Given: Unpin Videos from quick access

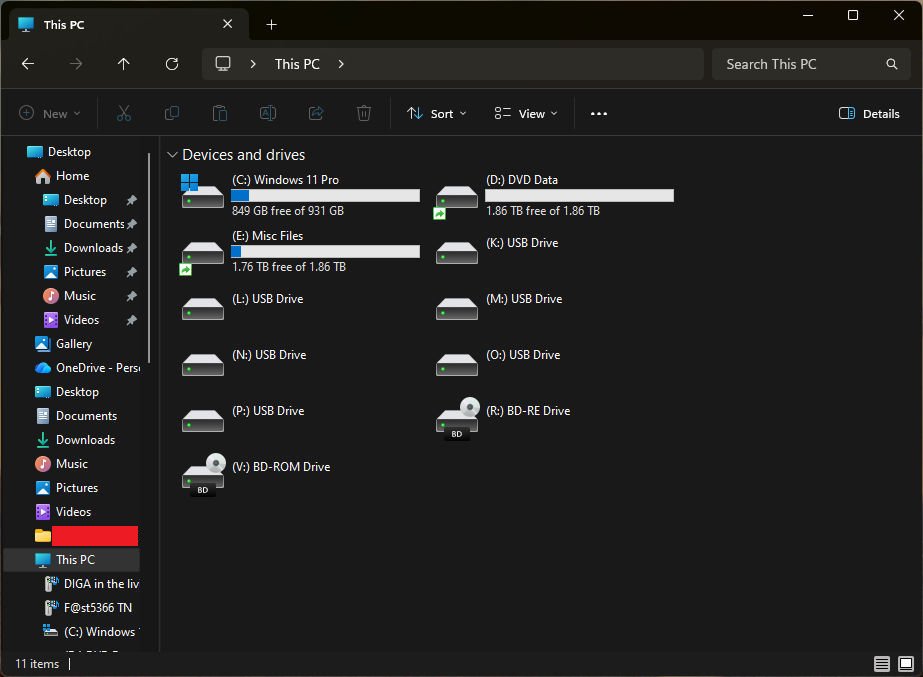Looking at the screenshot, I should tap(132, 320).
